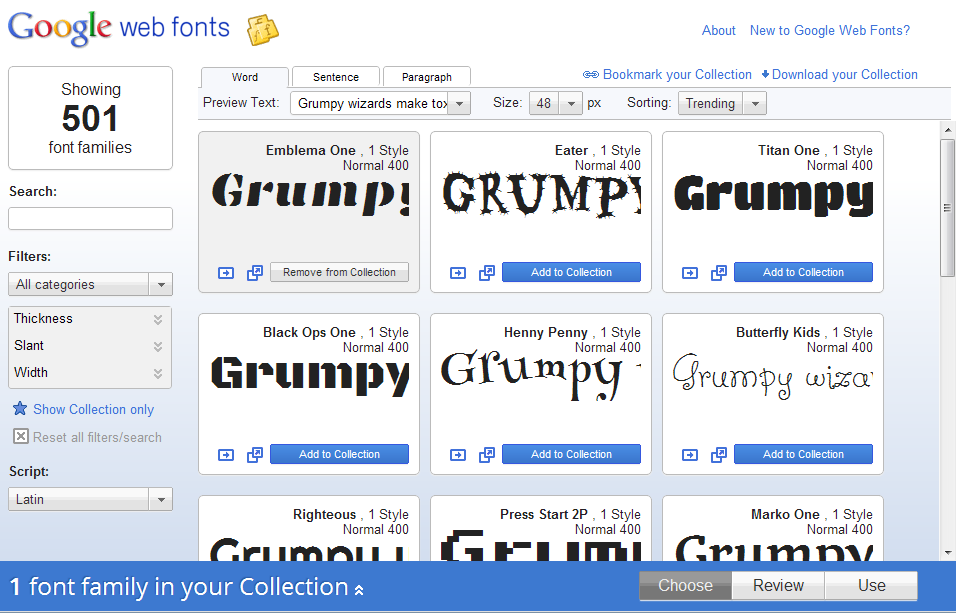Click the collection briefcase icon beside the logo
The width and height of the screenshot is (956, 613).
click(x=262, y=29)
